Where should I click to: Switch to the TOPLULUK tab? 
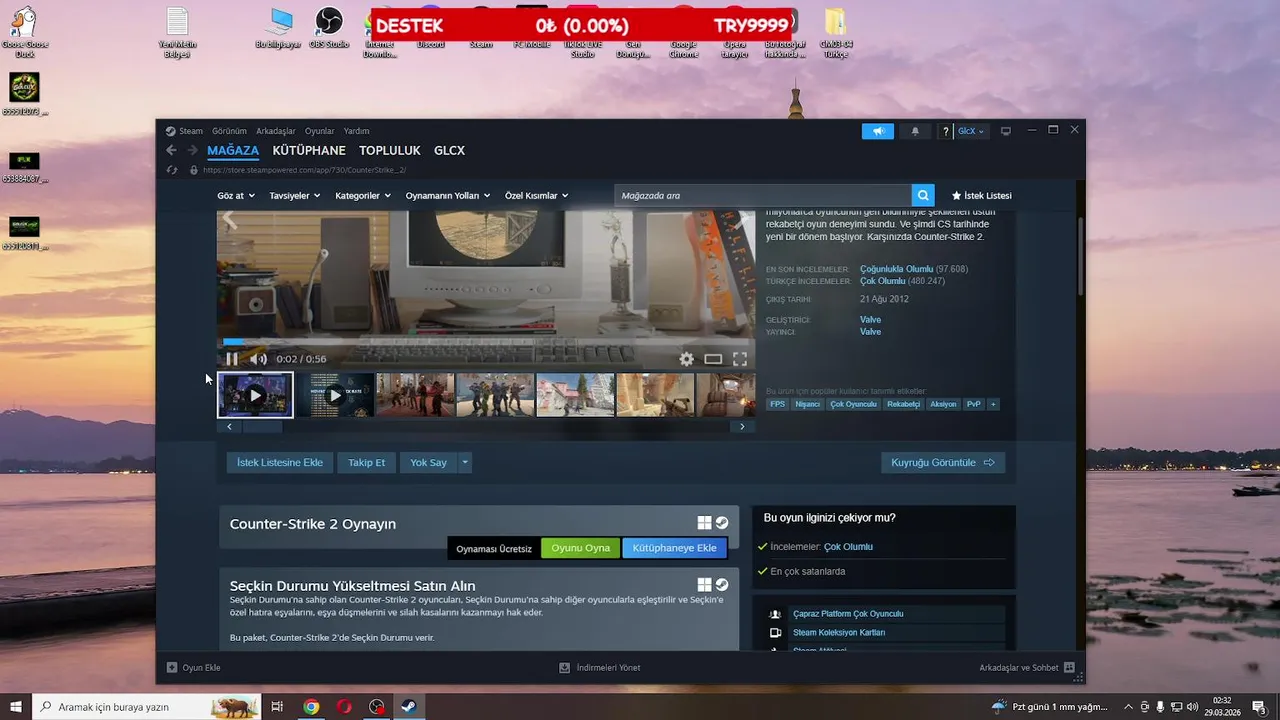coord(390,151)
